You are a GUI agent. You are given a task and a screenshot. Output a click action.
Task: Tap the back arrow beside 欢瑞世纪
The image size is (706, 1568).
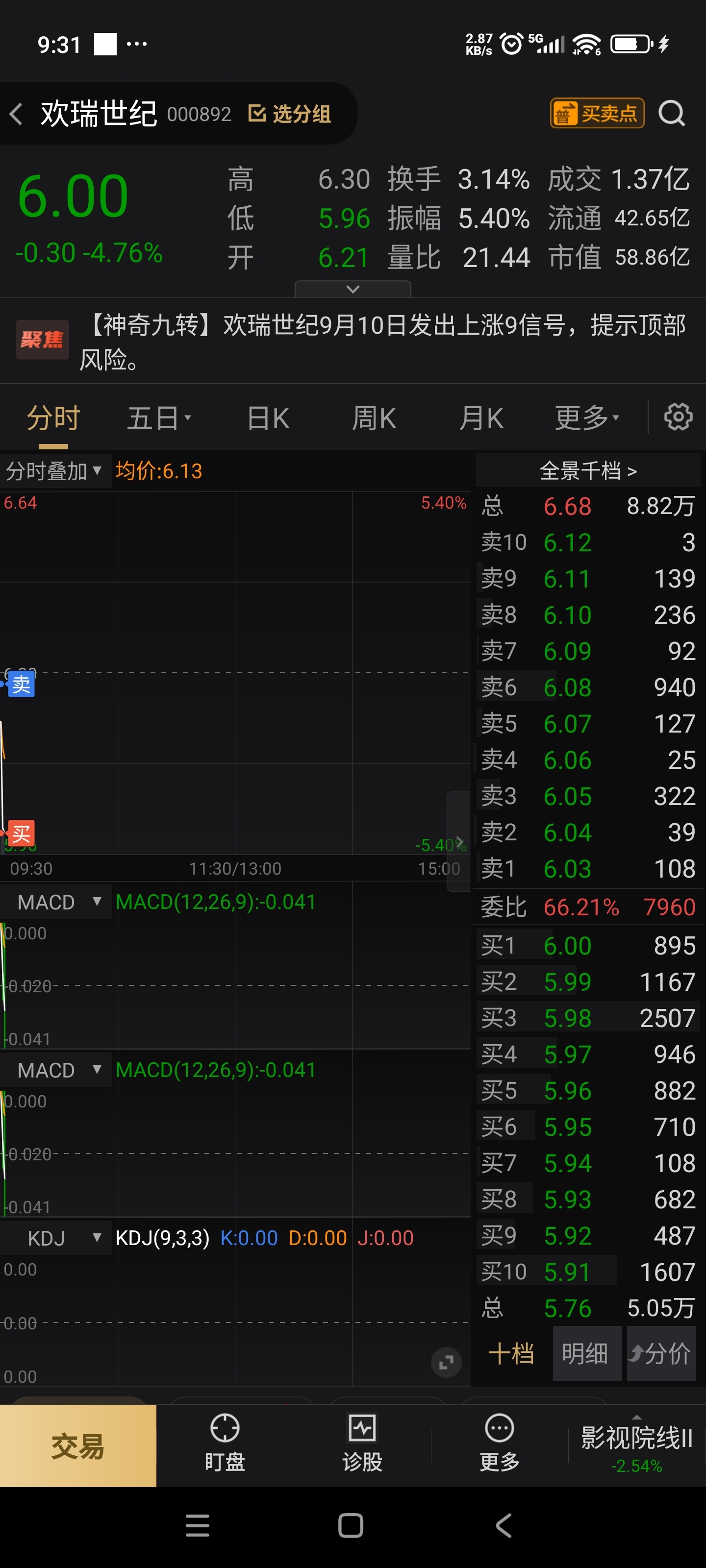(17, 114)
